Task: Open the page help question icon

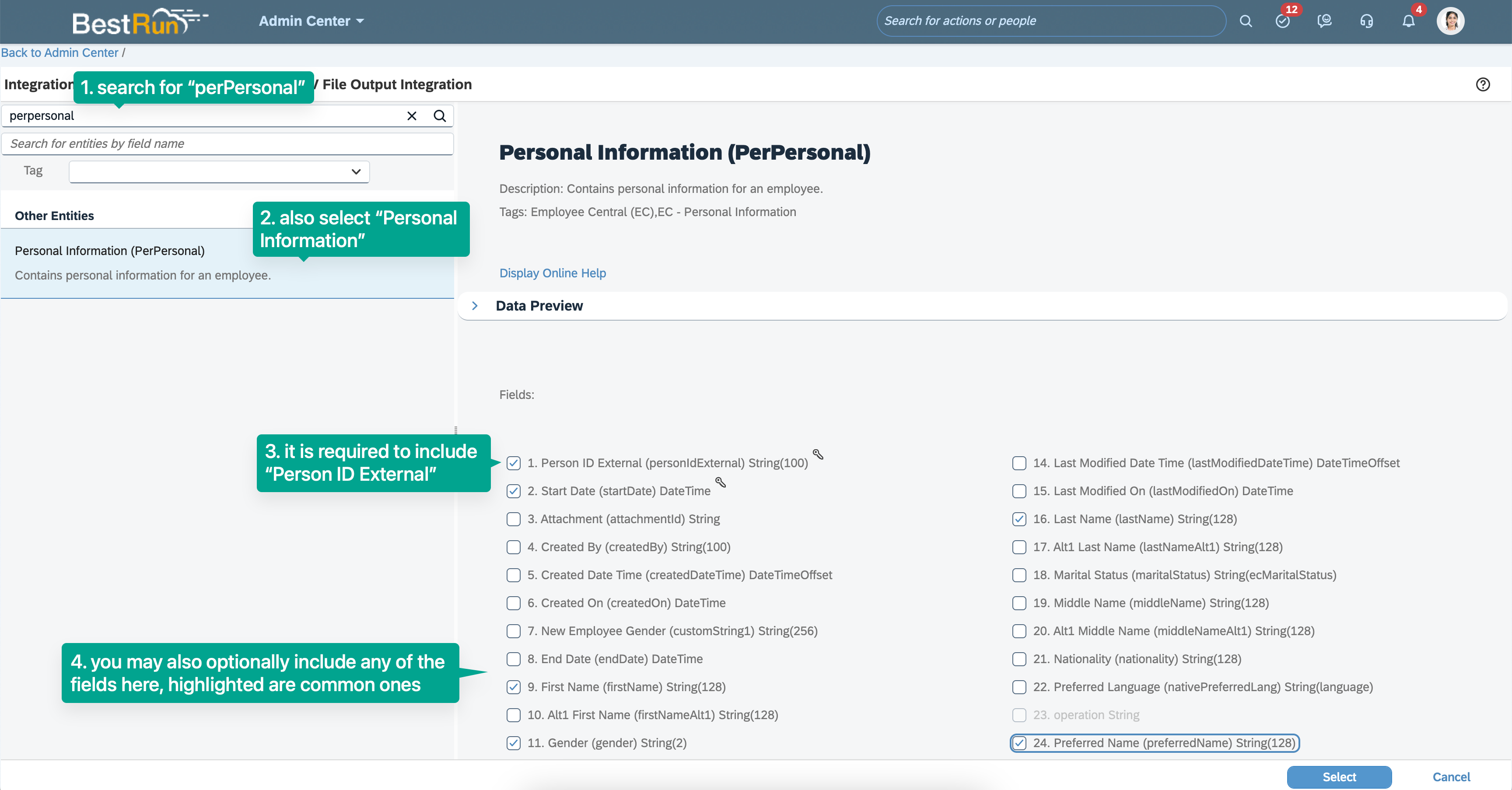Action: click(x=1483, y=84)
